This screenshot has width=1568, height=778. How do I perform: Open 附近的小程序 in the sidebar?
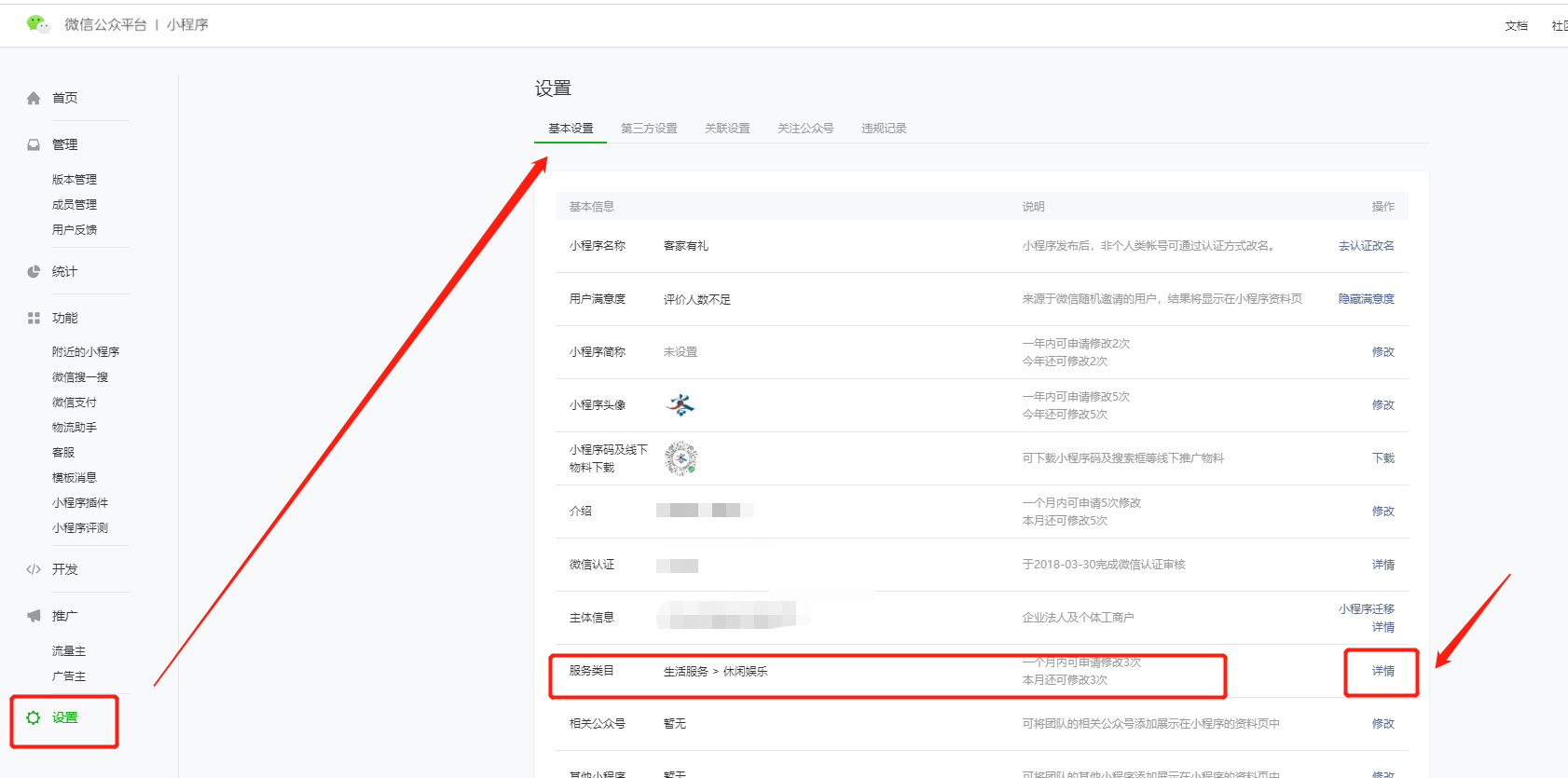86,351
